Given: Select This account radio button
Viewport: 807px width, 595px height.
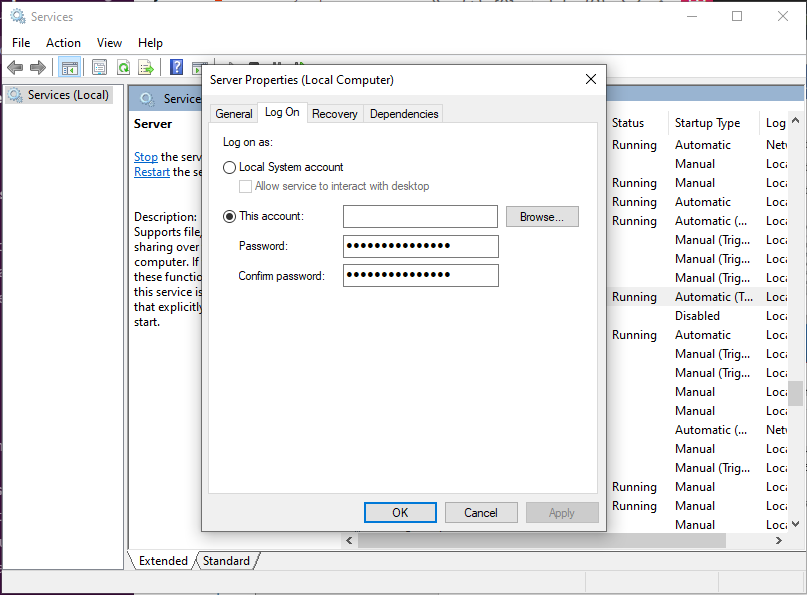Looking at the screenshot, I should [230, 217].
